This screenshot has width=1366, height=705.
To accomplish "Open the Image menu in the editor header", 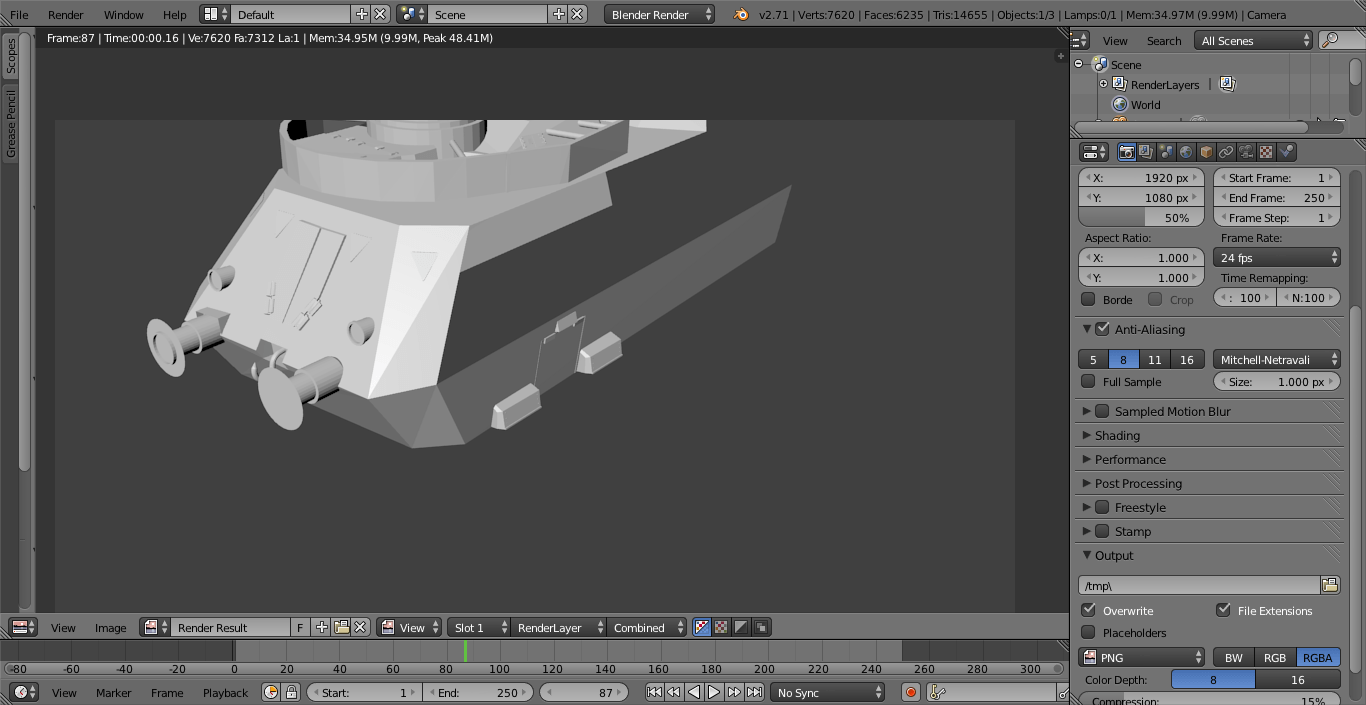I will [110, 627].
